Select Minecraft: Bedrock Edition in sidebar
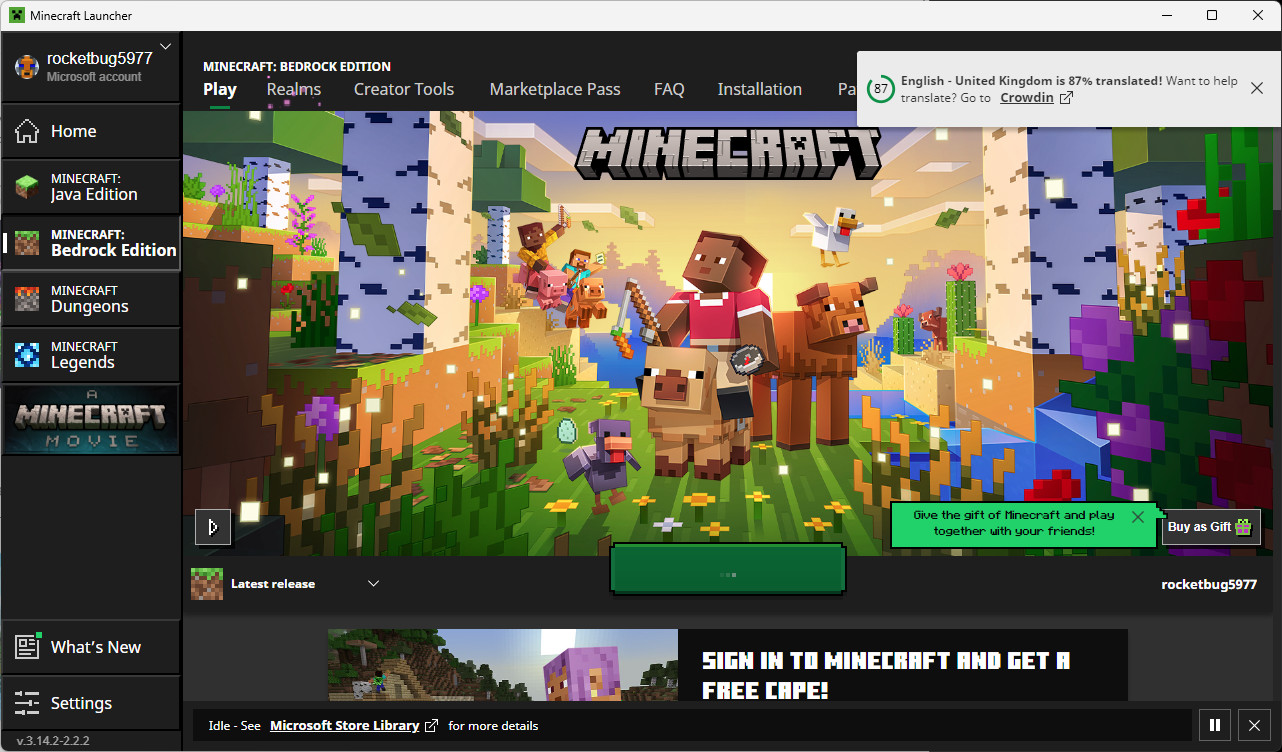 pyautogui.click(x=91, y=243)
